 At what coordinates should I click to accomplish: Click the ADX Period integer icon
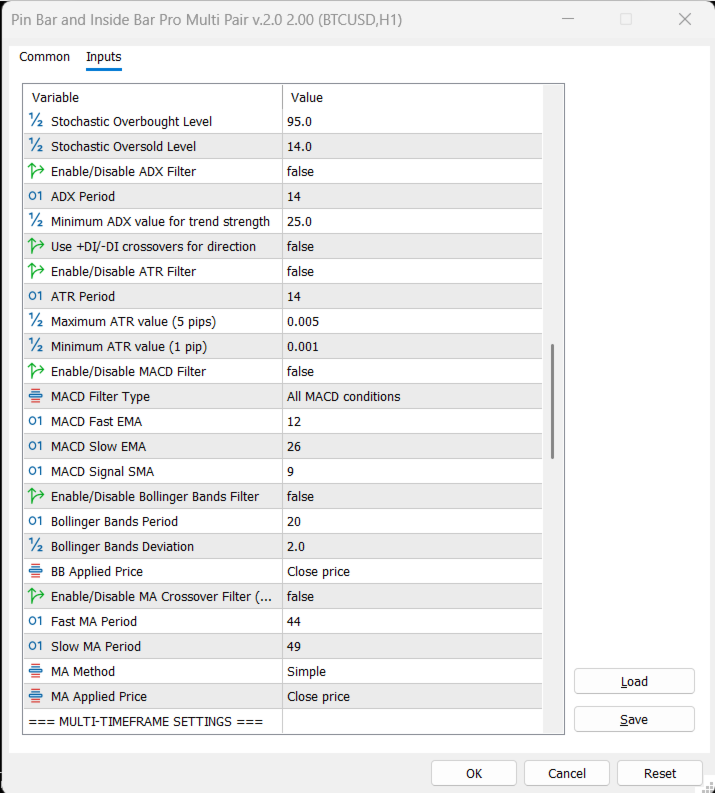[x=36, y=196]
